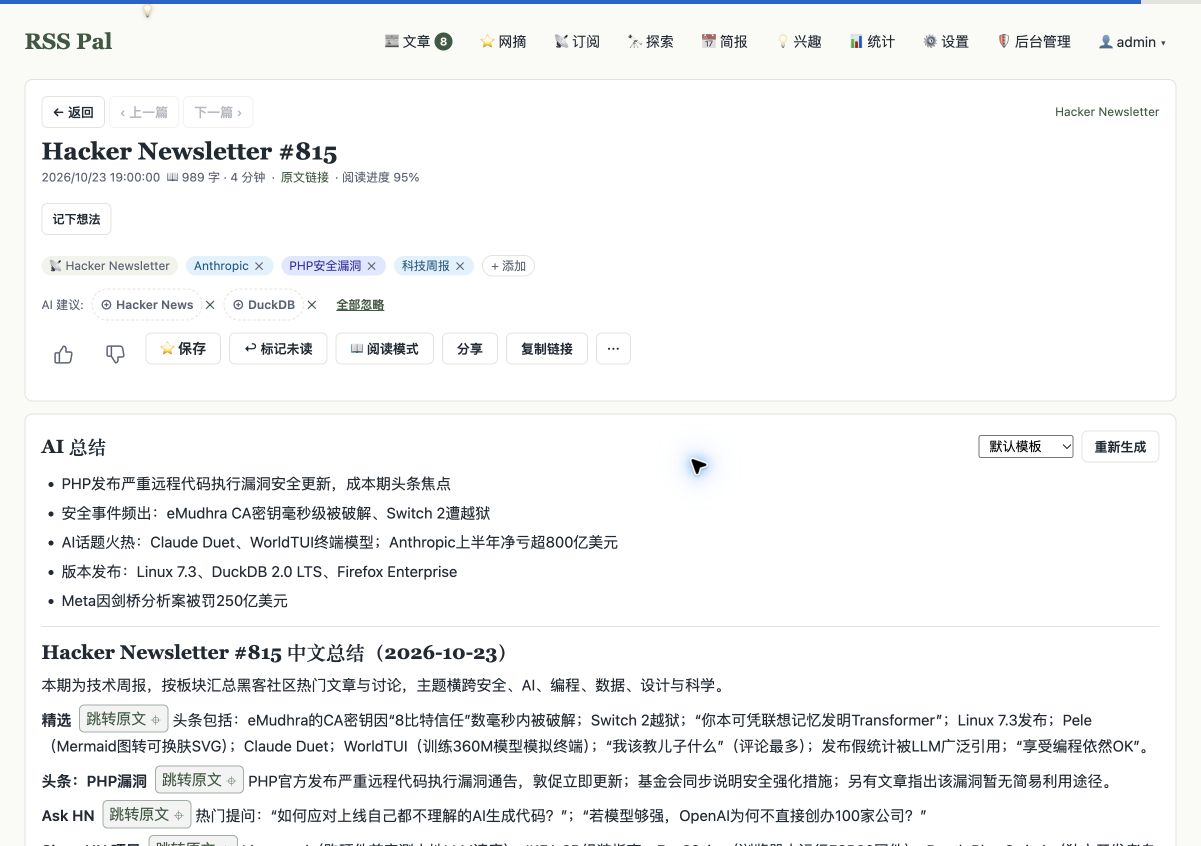Click the 分享 share button
The image size is (1201, 846).
[470, 349]
